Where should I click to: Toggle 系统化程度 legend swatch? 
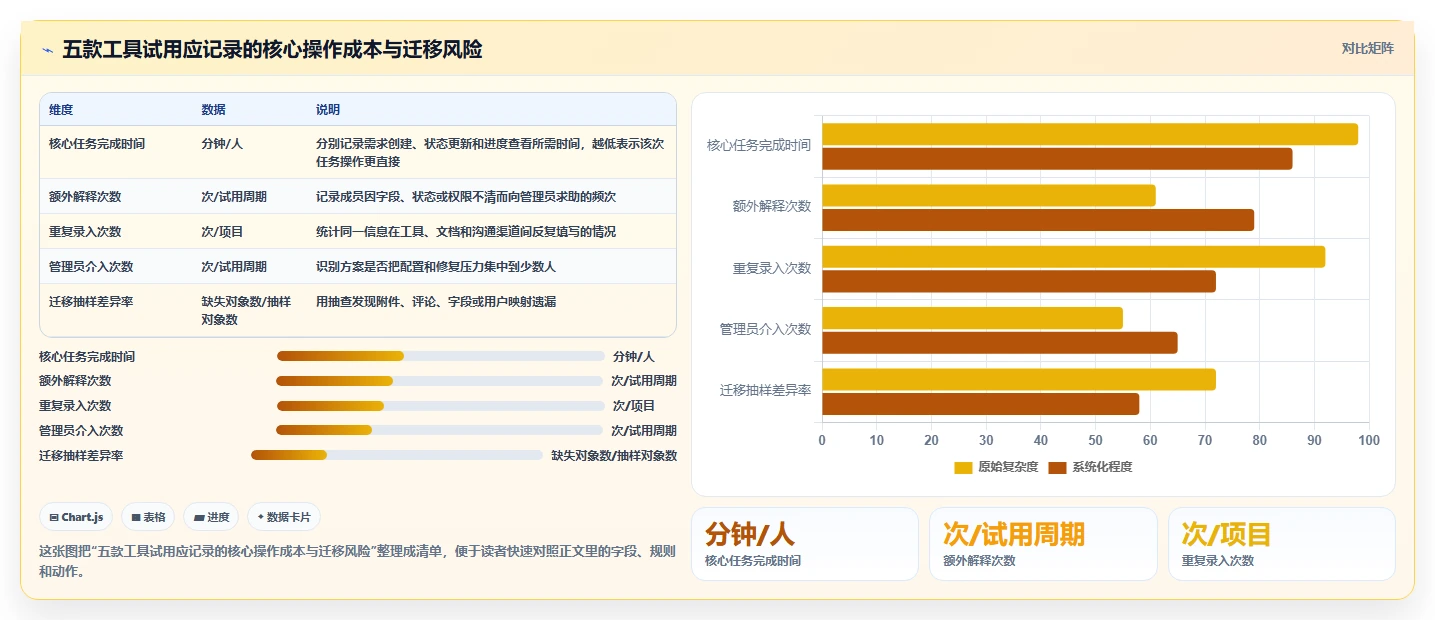(x=1058, y=467)
